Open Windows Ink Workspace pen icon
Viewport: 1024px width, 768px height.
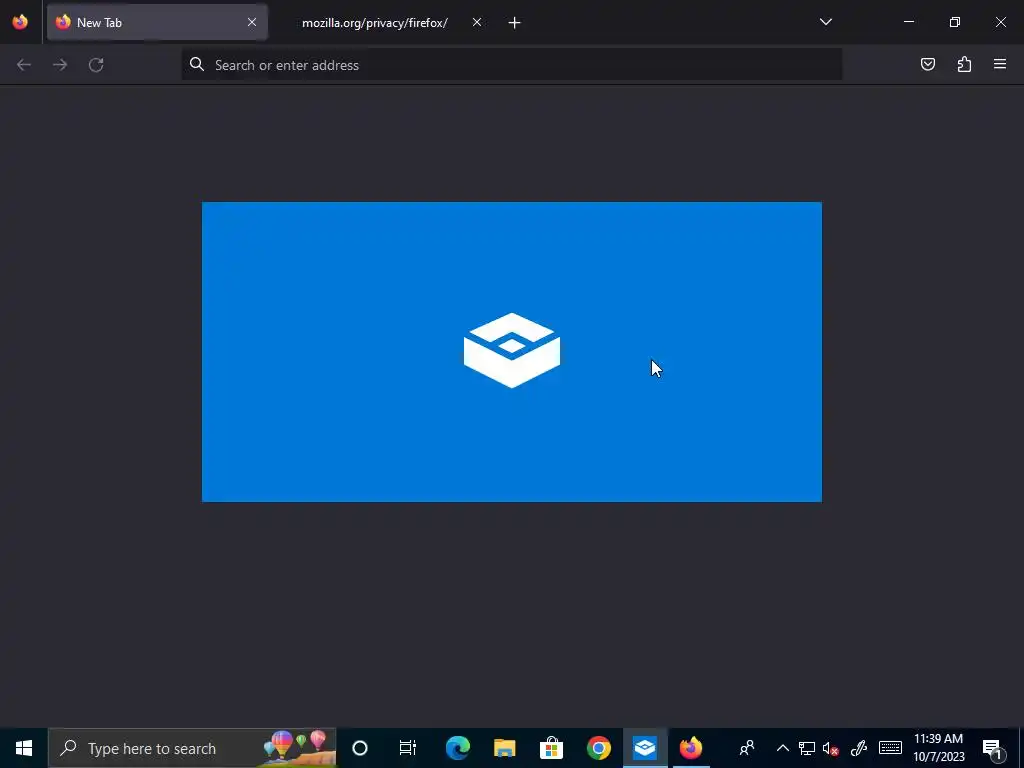[859, 748]
